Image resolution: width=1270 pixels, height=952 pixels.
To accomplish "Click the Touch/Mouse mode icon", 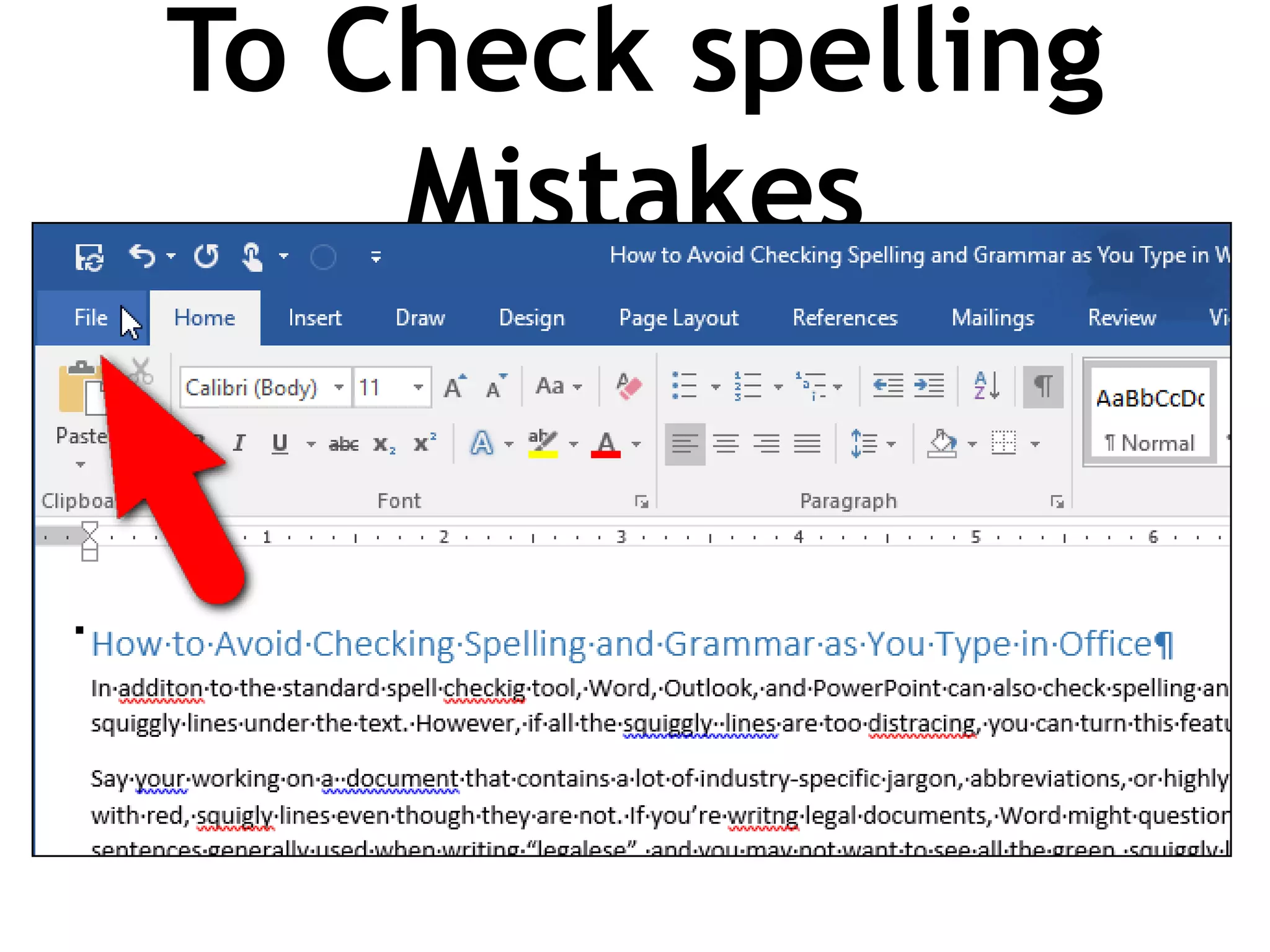I will pos(251,257).
